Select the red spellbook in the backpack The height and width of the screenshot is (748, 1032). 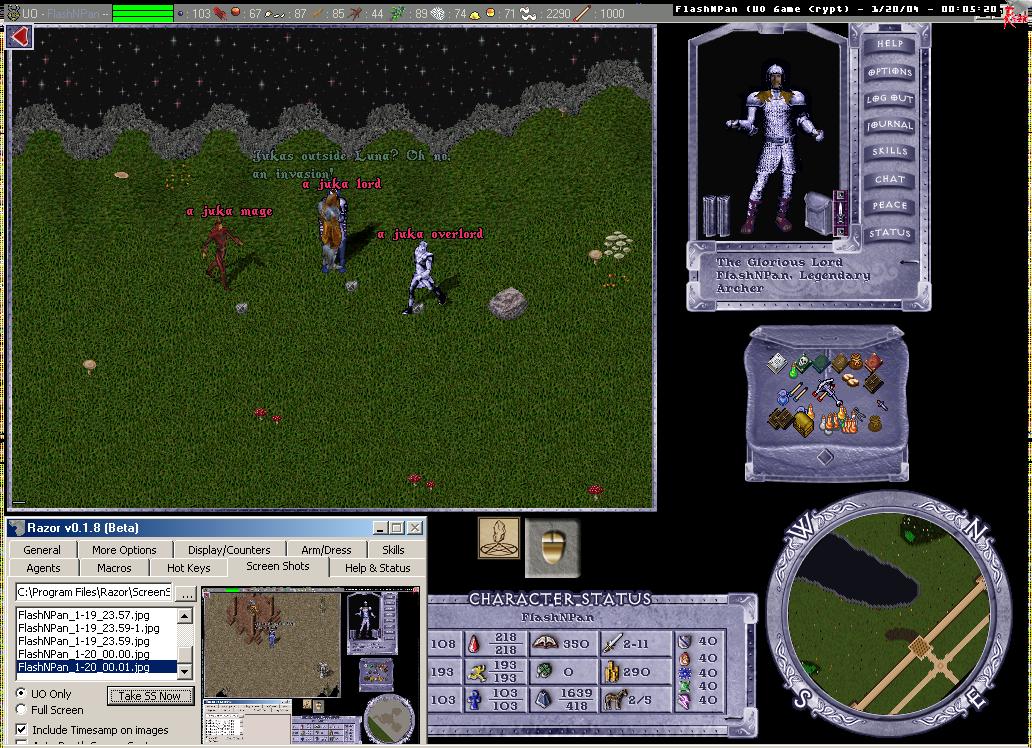(873, 362)
